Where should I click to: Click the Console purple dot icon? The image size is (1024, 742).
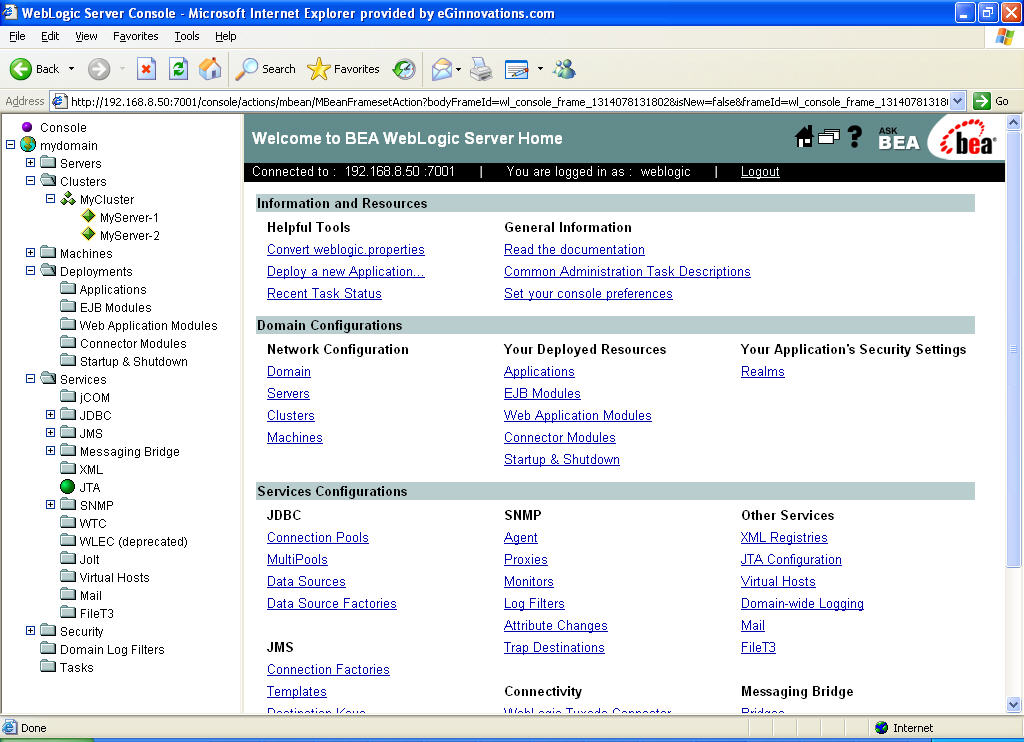27,127
